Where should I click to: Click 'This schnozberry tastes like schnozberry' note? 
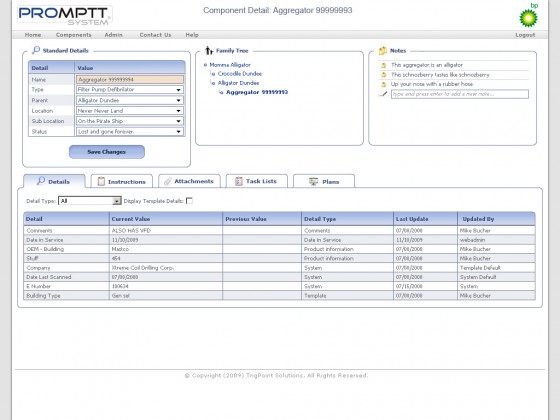(x=440, y=75)
